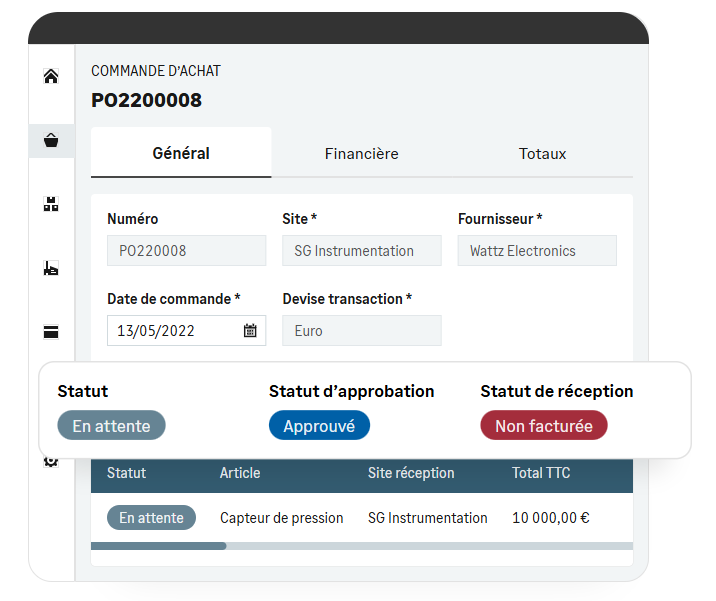This screenshot has width=716, height=601.
Task: Click the Statut d'approbation label
Action: (351, 391)
